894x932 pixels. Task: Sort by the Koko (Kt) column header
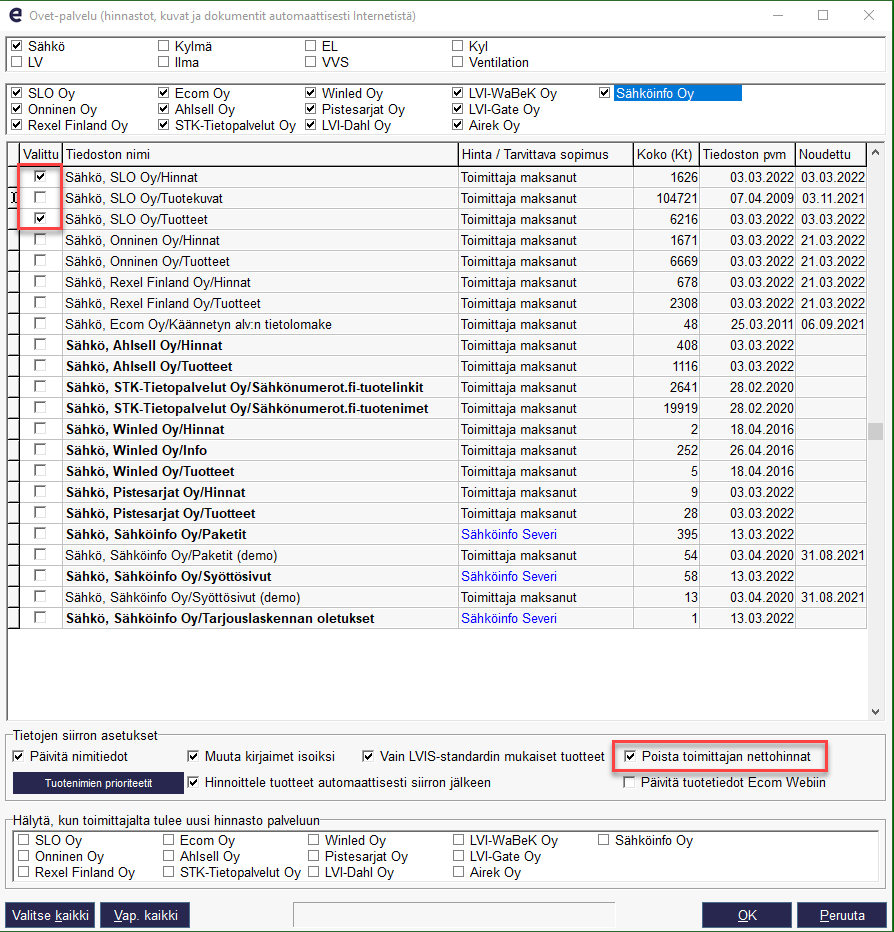tap(666, 155)
